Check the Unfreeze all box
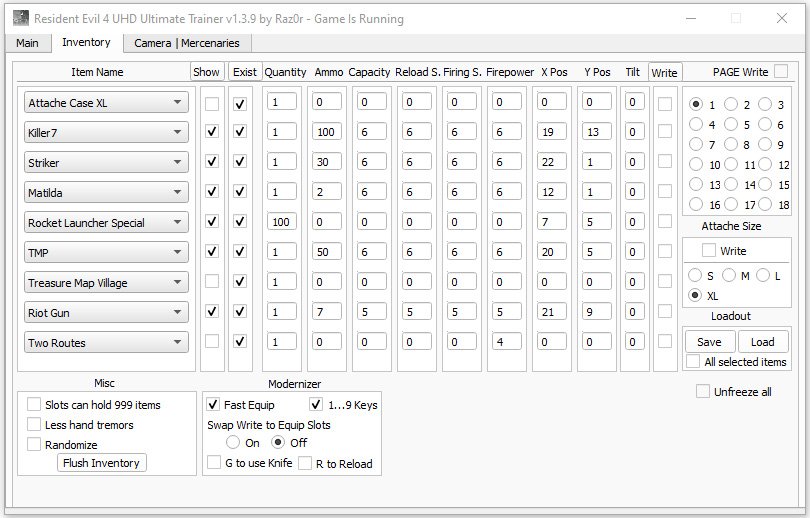Viewport: 810px width, 518px height. [703, 391]
